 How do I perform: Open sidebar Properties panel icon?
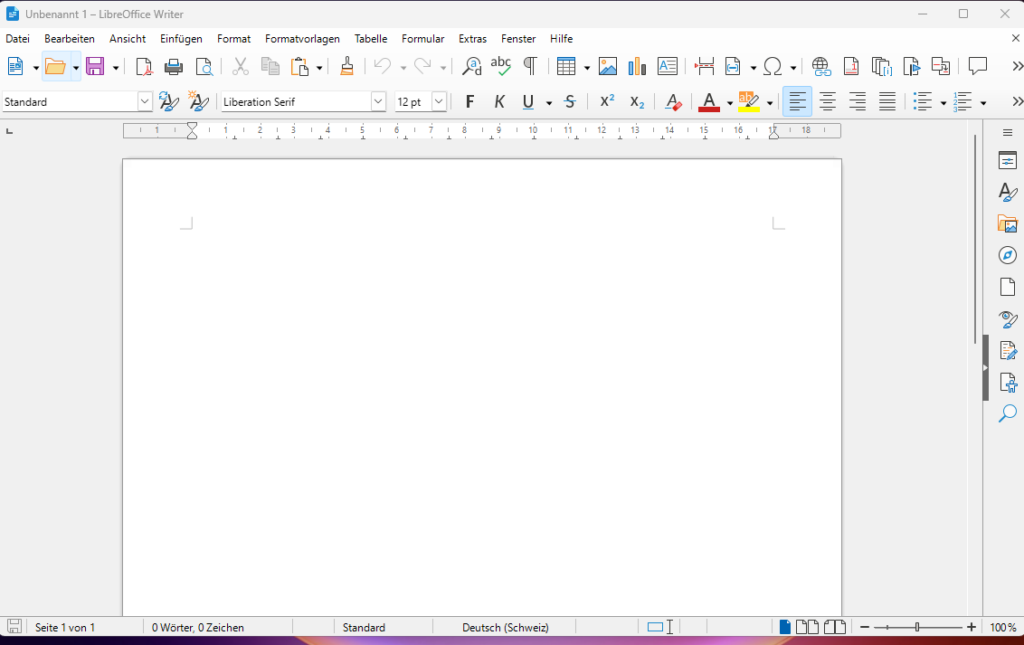1008,161
